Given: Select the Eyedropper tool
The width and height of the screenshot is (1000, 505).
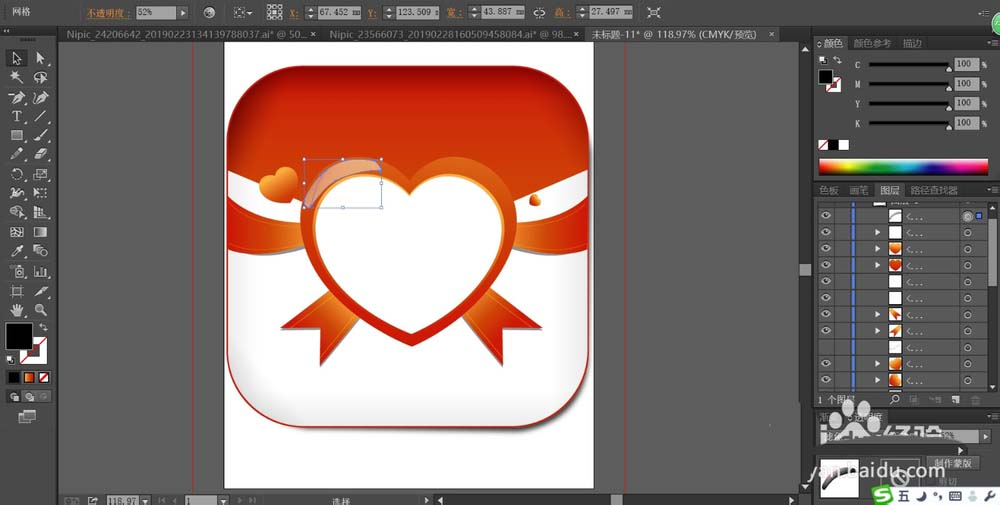Looking at the screenshot, I should [x=17, y=251].
